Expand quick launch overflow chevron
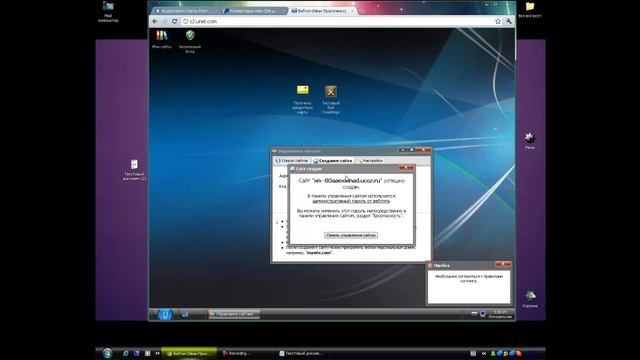 click(x=157, y=353)
